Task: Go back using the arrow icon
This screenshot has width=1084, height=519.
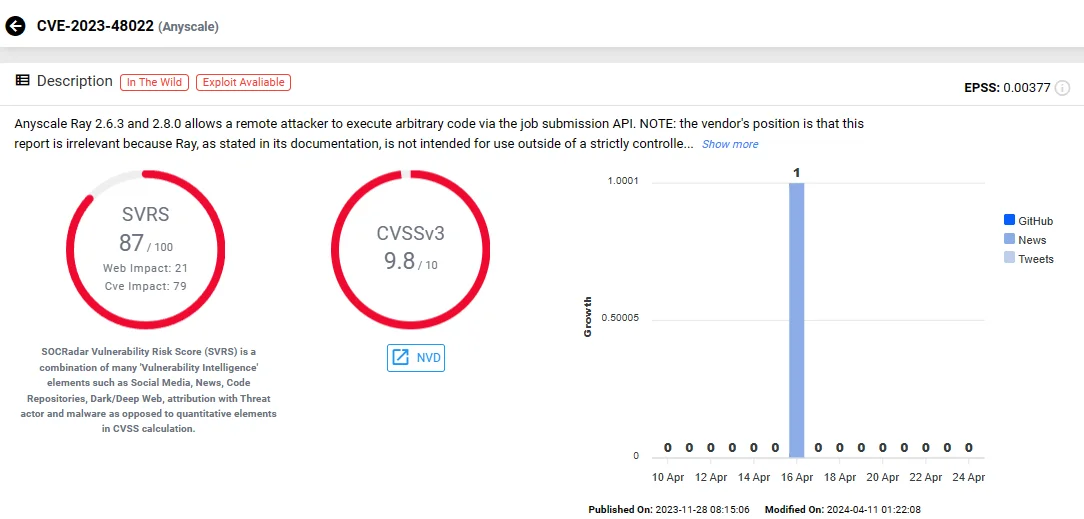Action: tap(15, 27)
